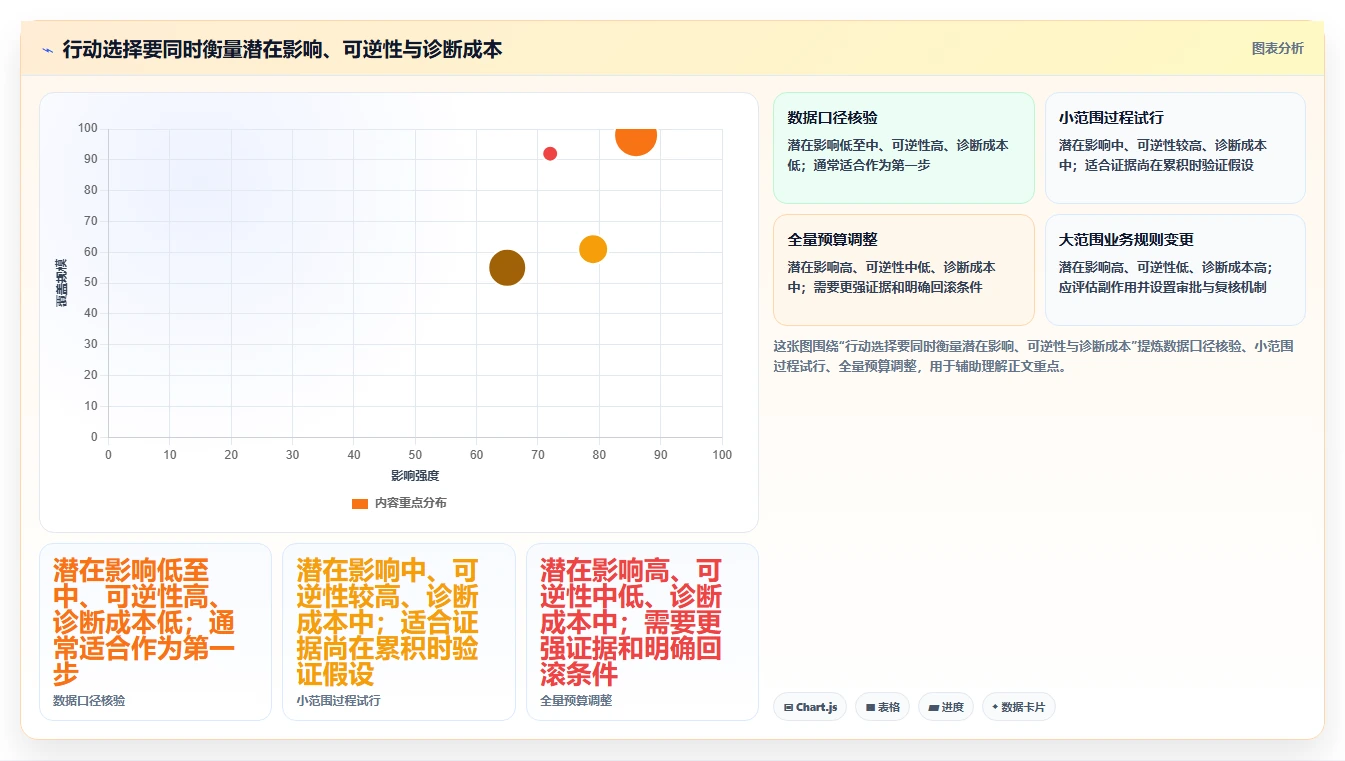Select the amber bubble near 80
This screenshot has width=1345, height=761.
(593, 248)
